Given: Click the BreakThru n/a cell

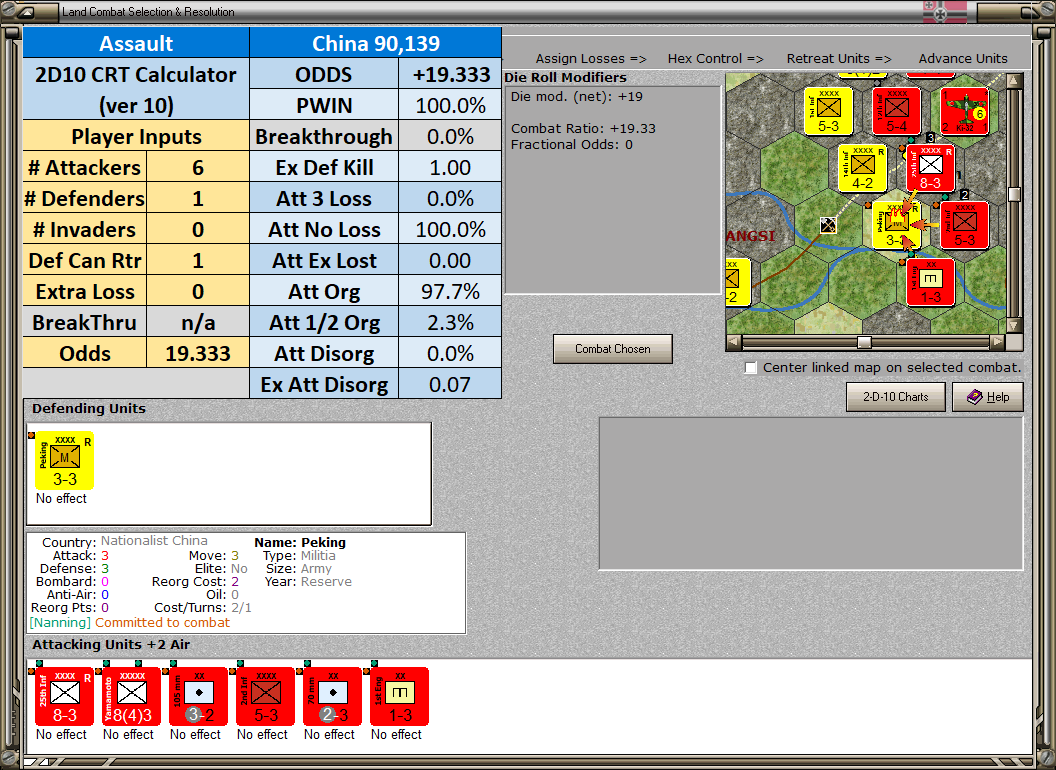Looking at the screenshot, I should click(198, 322).
